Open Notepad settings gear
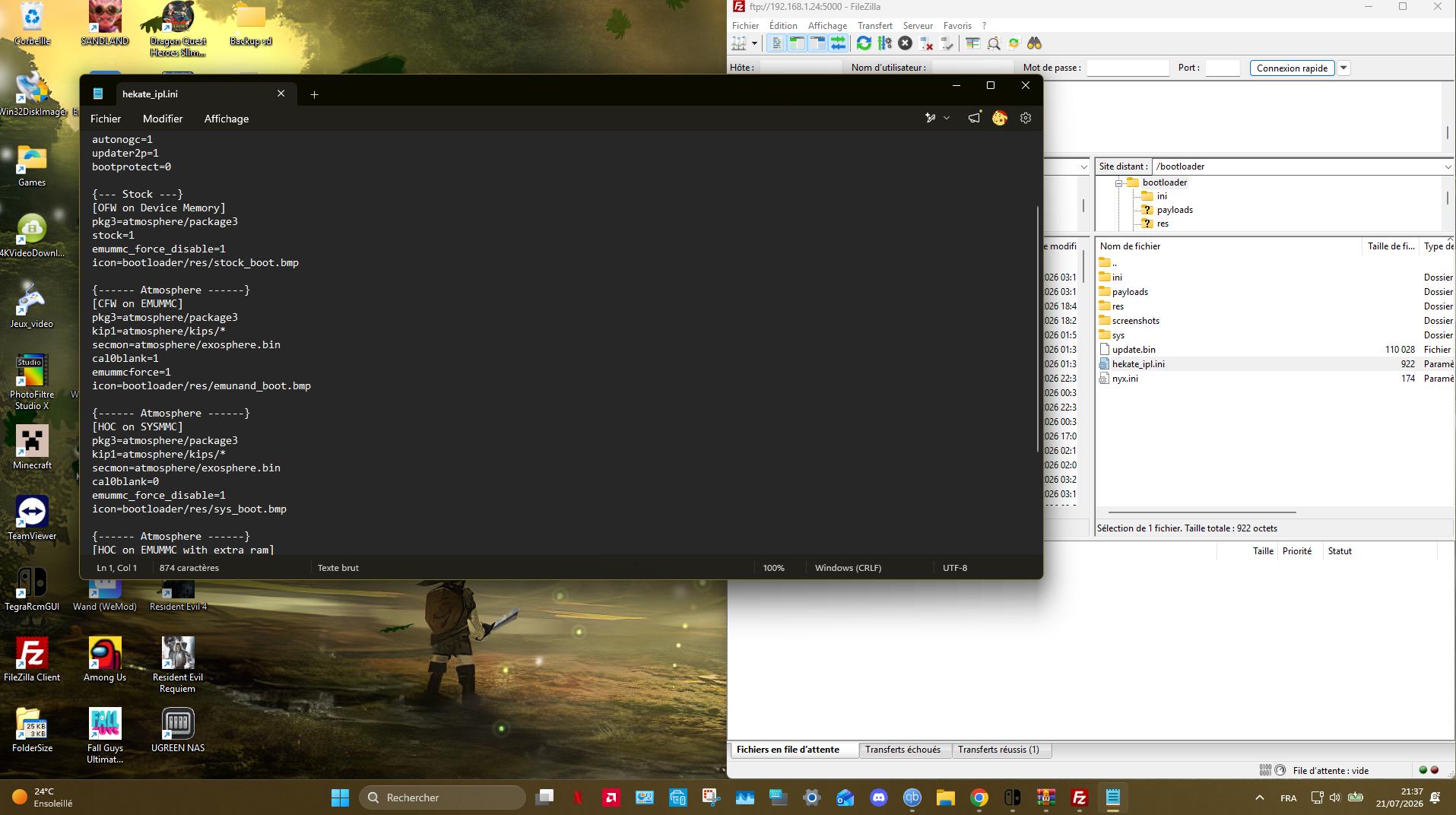This screenshot has height=815, width=1456. click(x=1026, y=118)
